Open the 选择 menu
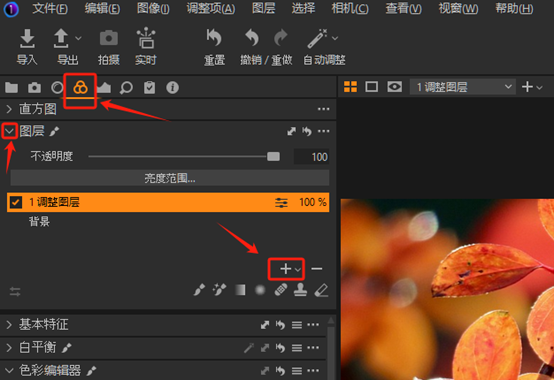 303,8
